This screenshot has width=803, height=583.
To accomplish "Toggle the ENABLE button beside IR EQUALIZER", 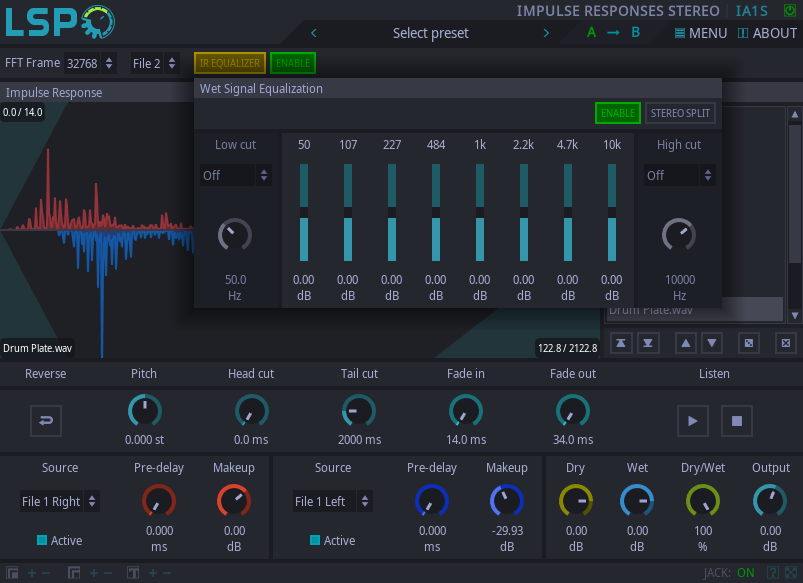I will pos(293,63).
